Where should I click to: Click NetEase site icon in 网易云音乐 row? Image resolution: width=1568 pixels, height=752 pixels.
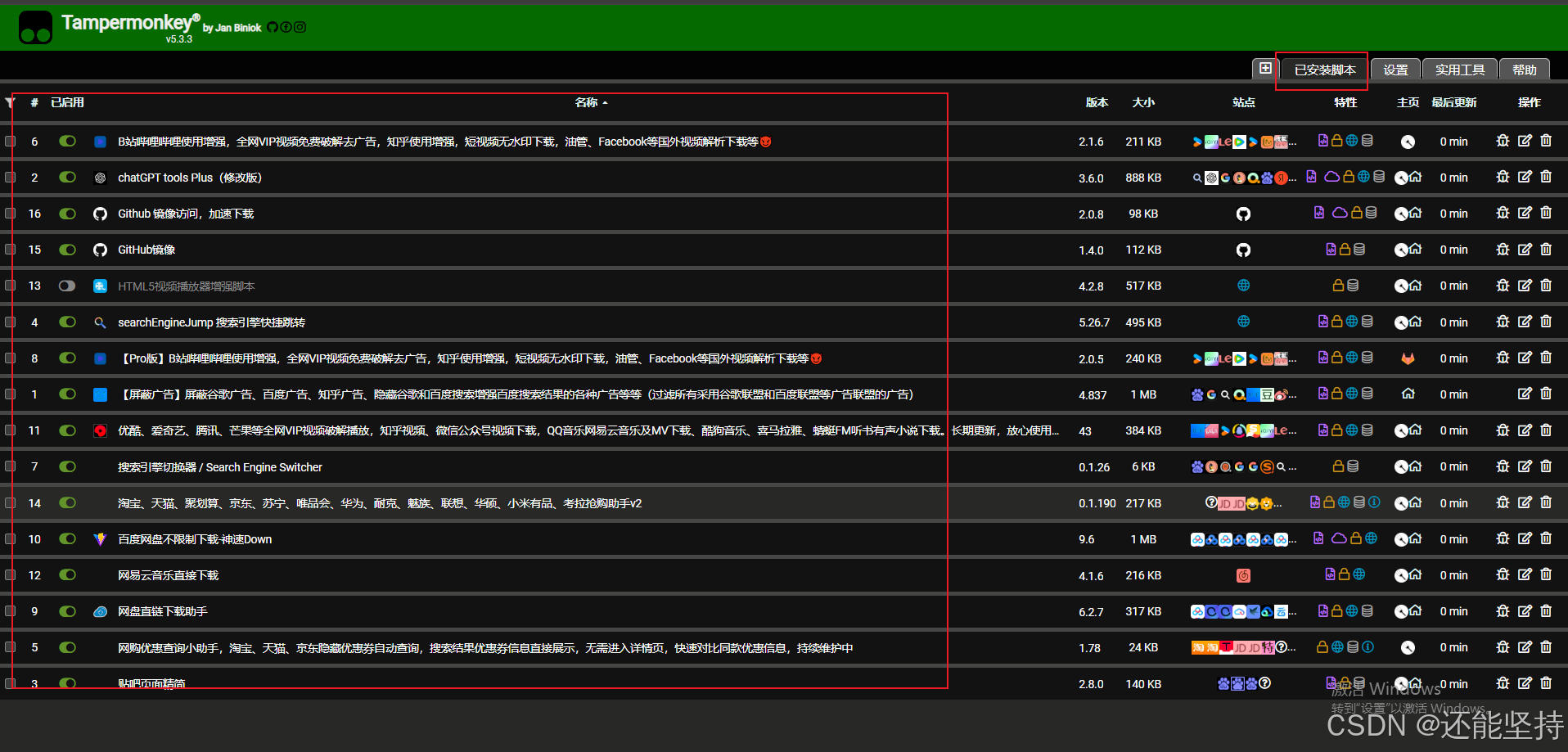[x=1243, y=575]
